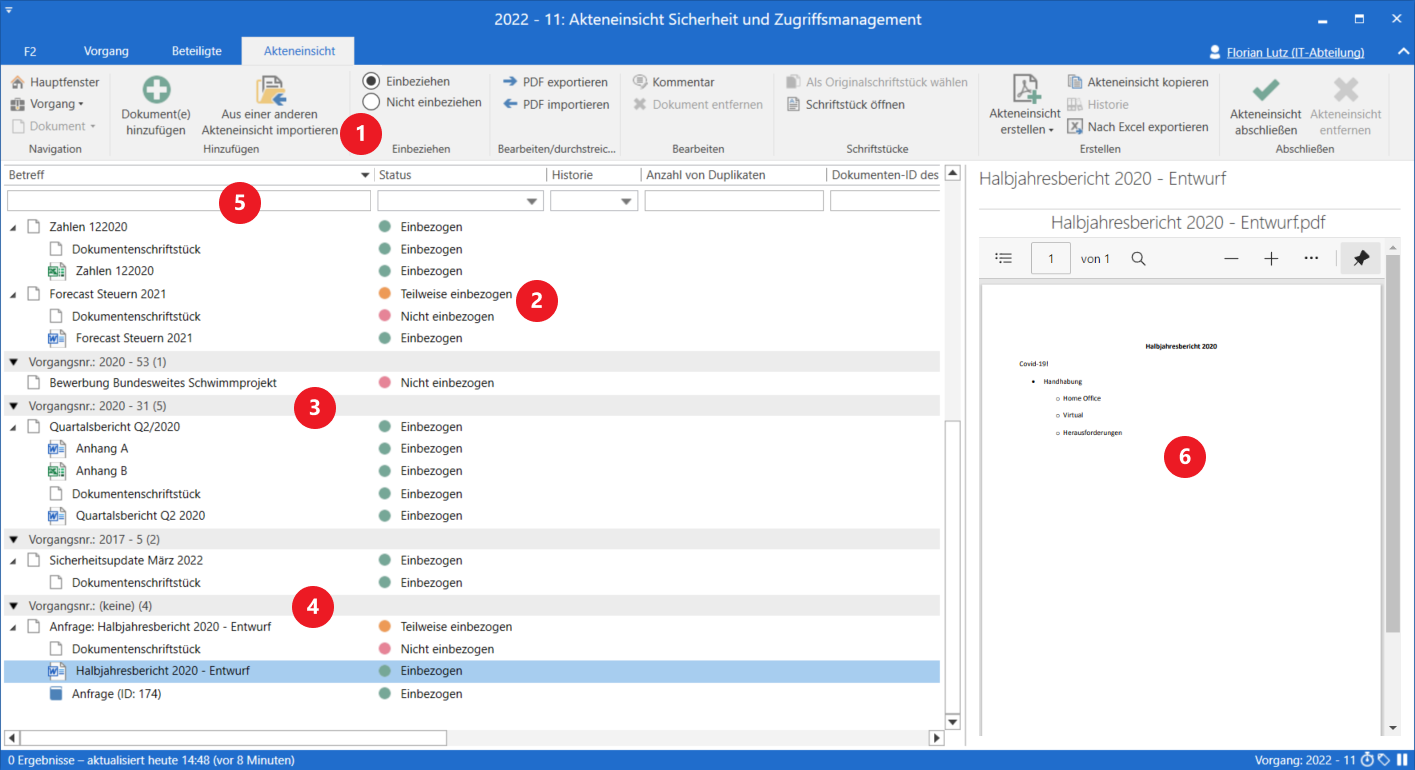1415x770 pixels.
Task: Zoom in with plus in PDF viewer
Action: [x=1271, y=258]
